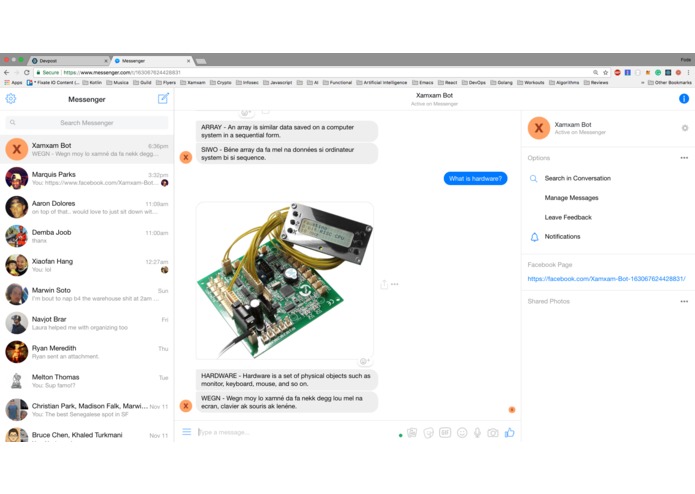Click Manage Messages option

click(x=571, y=198)
